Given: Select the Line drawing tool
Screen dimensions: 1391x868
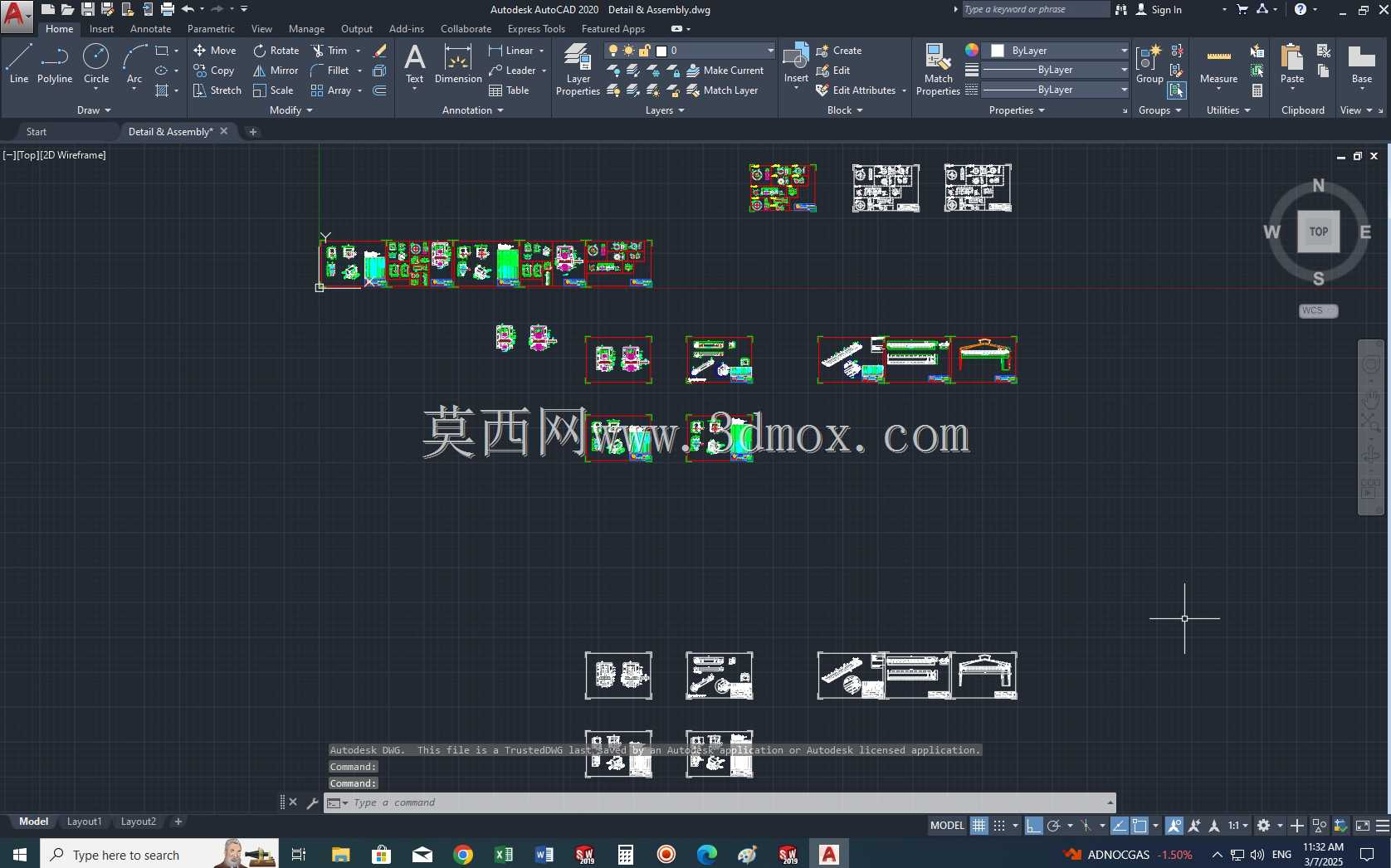Looking at the screenshot, I should (x=19, y=65).
